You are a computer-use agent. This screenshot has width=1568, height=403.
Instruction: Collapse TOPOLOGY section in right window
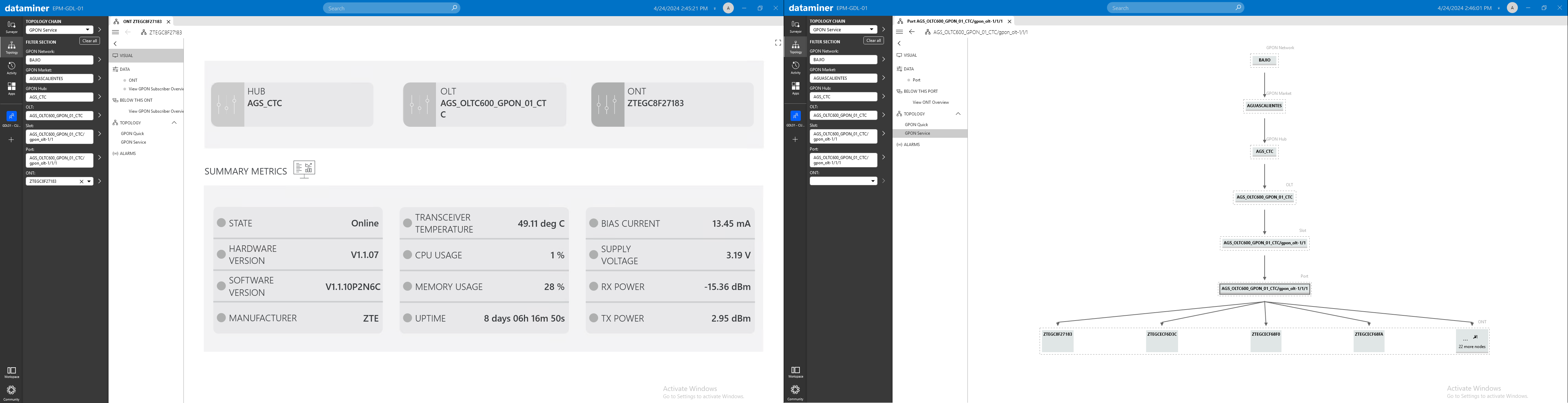coord(958,114)
